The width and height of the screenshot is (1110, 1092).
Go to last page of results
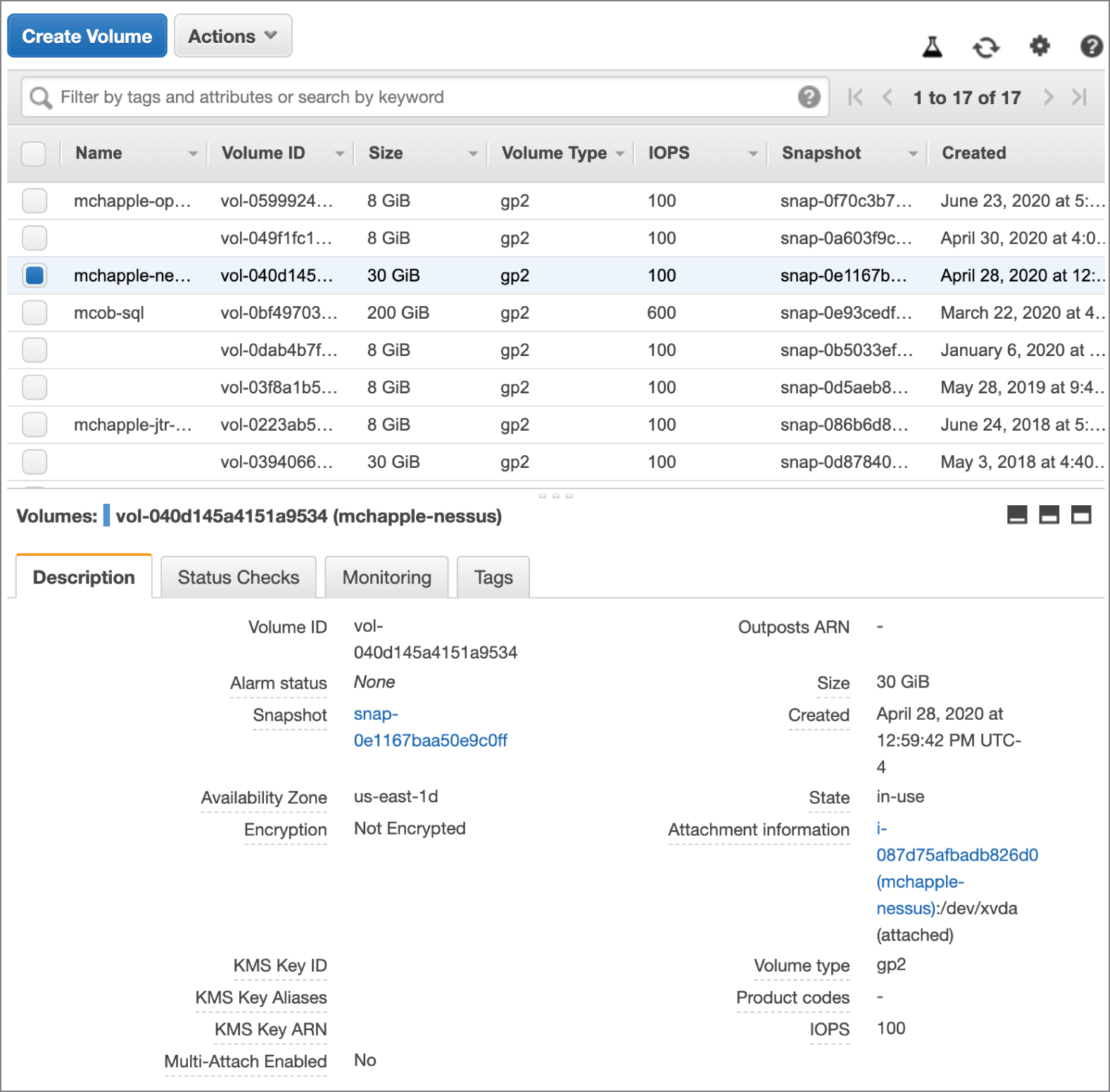point(1080,97)
